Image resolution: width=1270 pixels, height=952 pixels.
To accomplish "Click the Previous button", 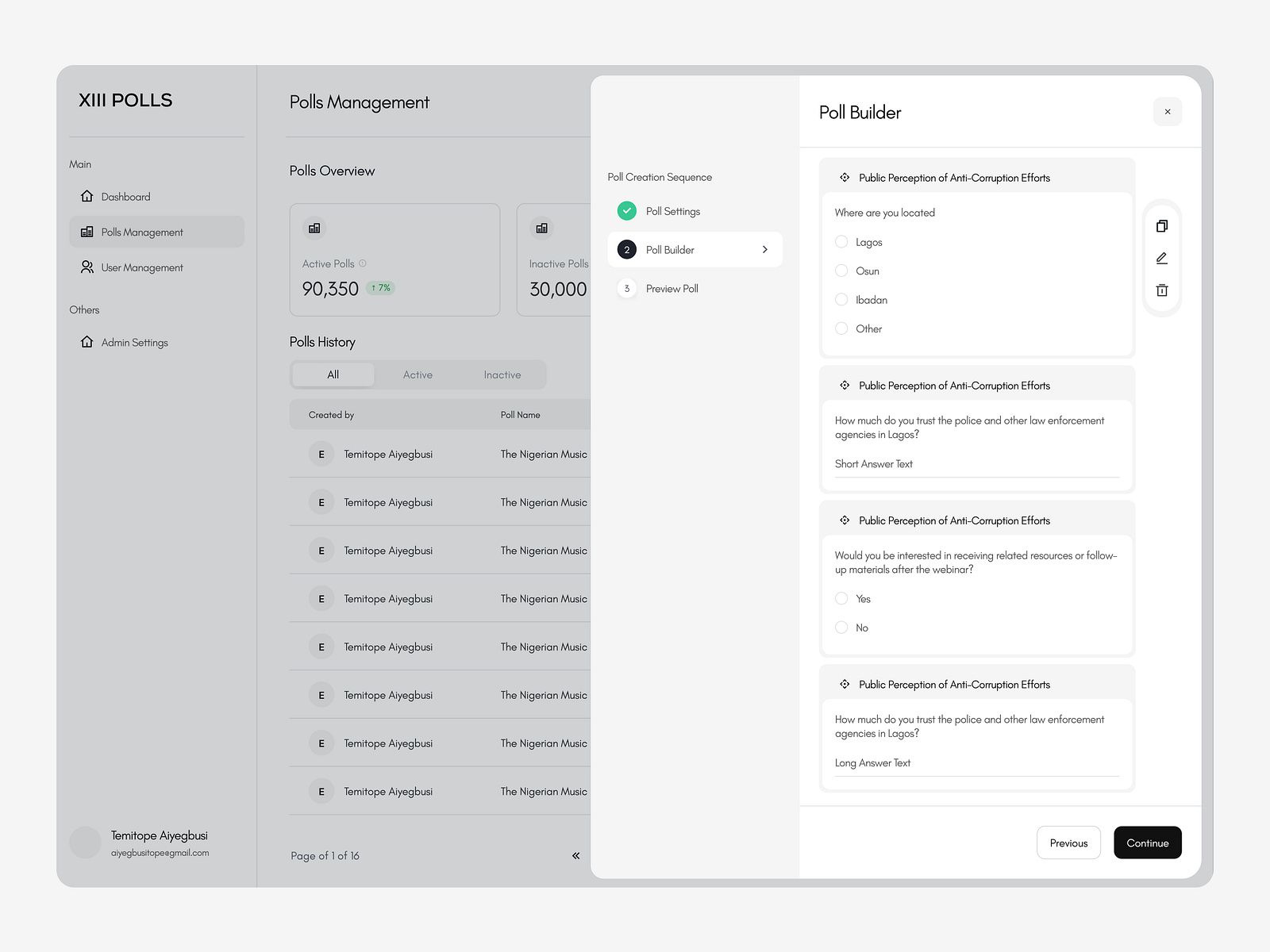I will click(1068, 843).
